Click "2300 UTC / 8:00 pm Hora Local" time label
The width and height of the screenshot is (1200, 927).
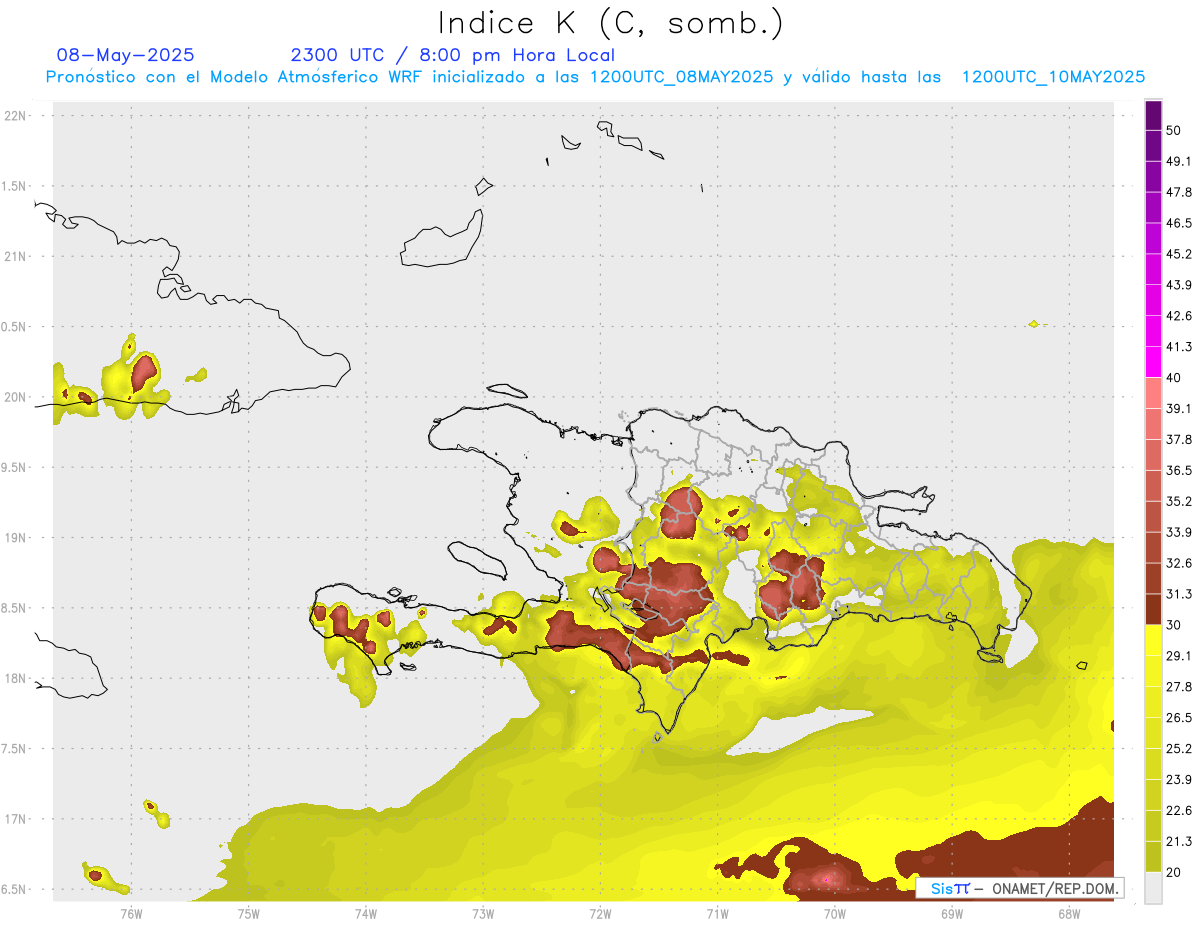[x=452, y=55]
